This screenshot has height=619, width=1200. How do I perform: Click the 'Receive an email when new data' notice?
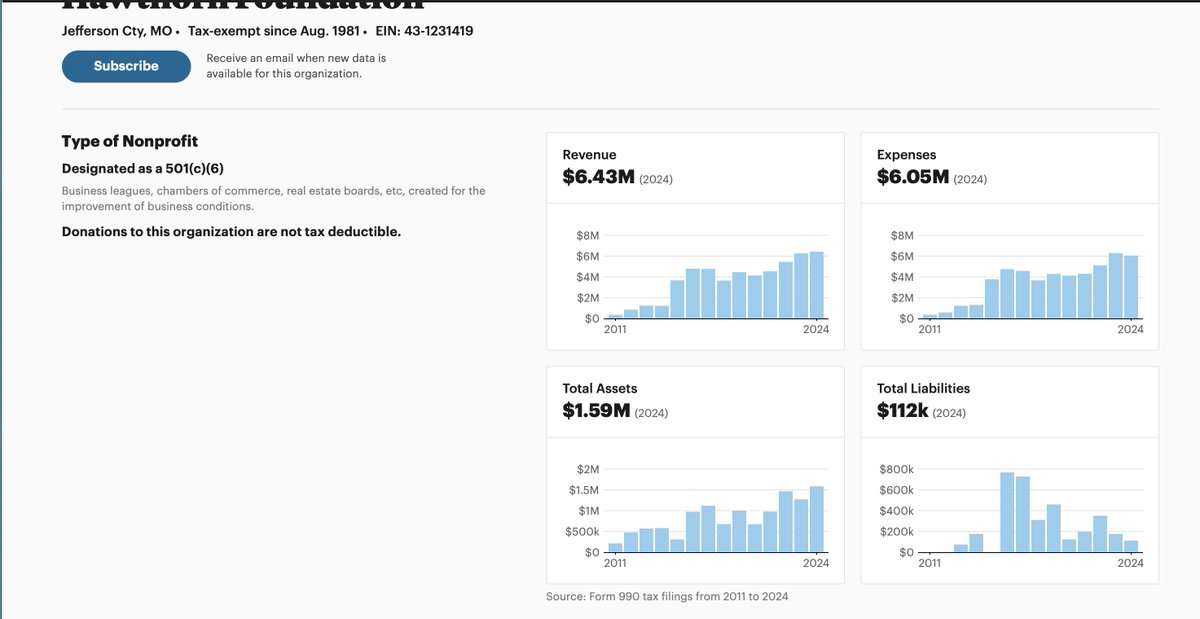click(296, 66)
